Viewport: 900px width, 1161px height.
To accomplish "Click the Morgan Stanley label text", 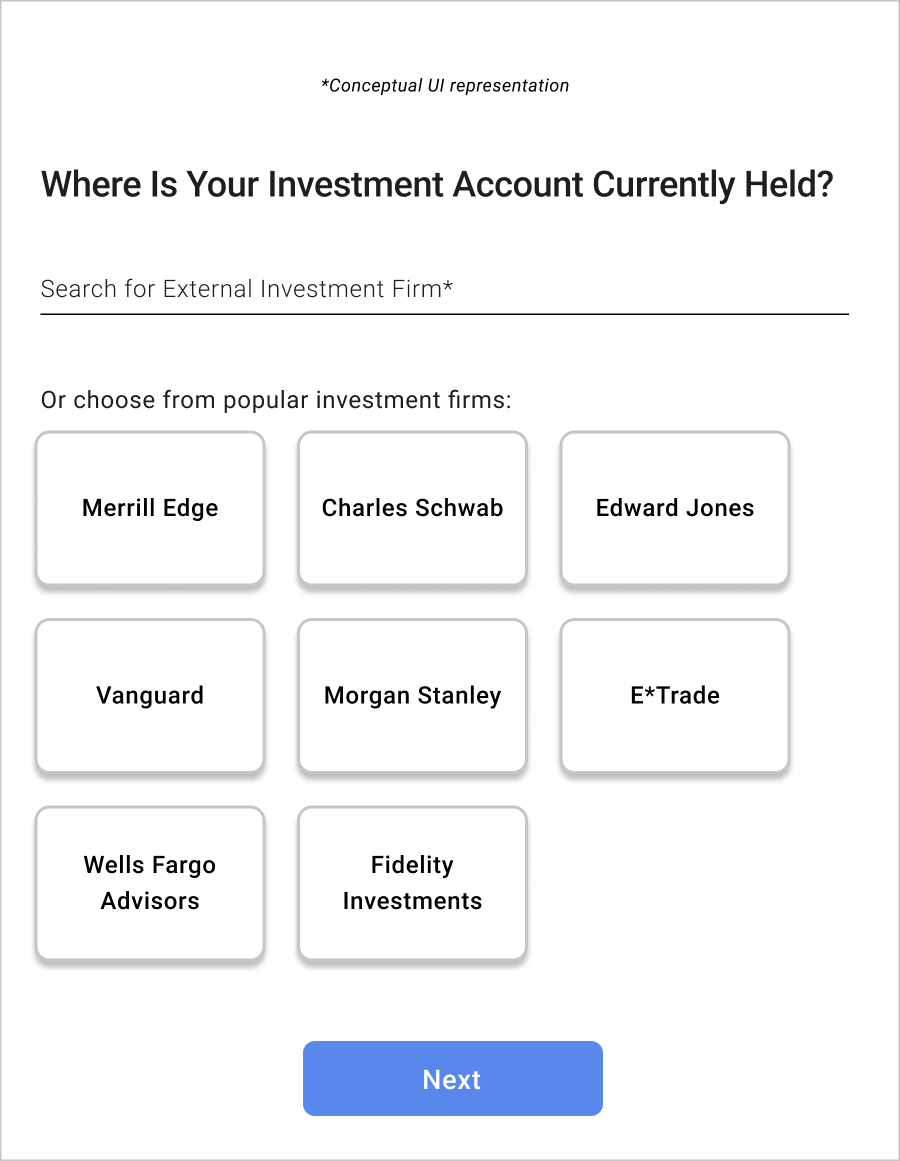I will (412, 696).
